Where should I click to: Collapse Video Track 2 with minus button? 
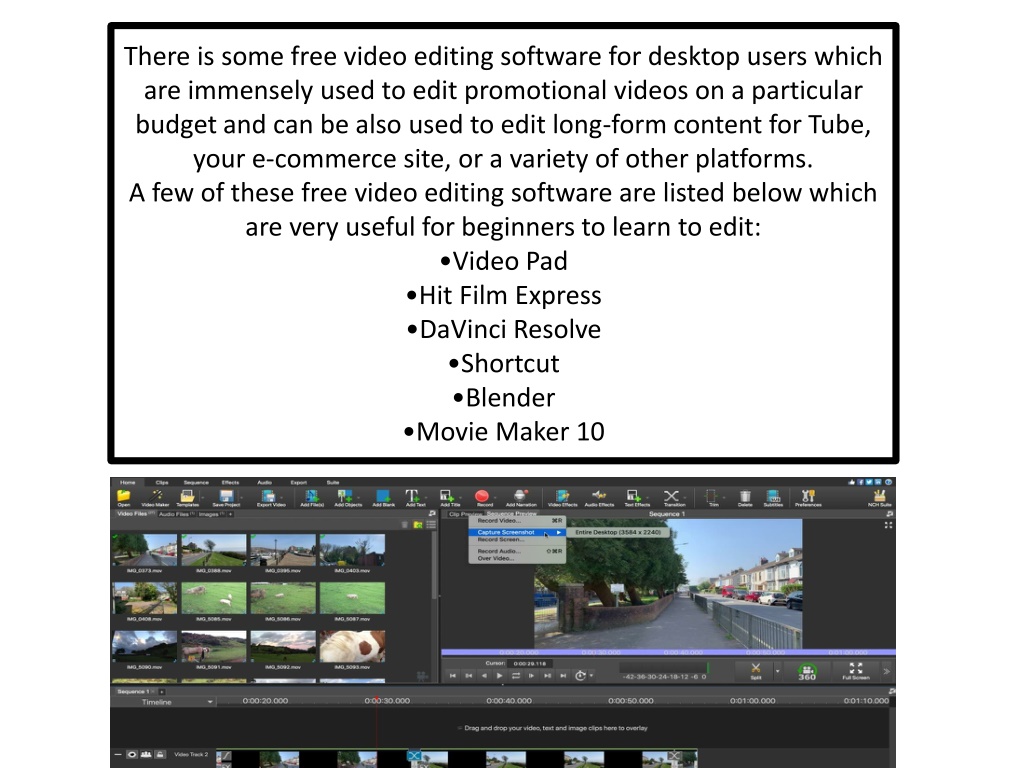click(118, 754)
